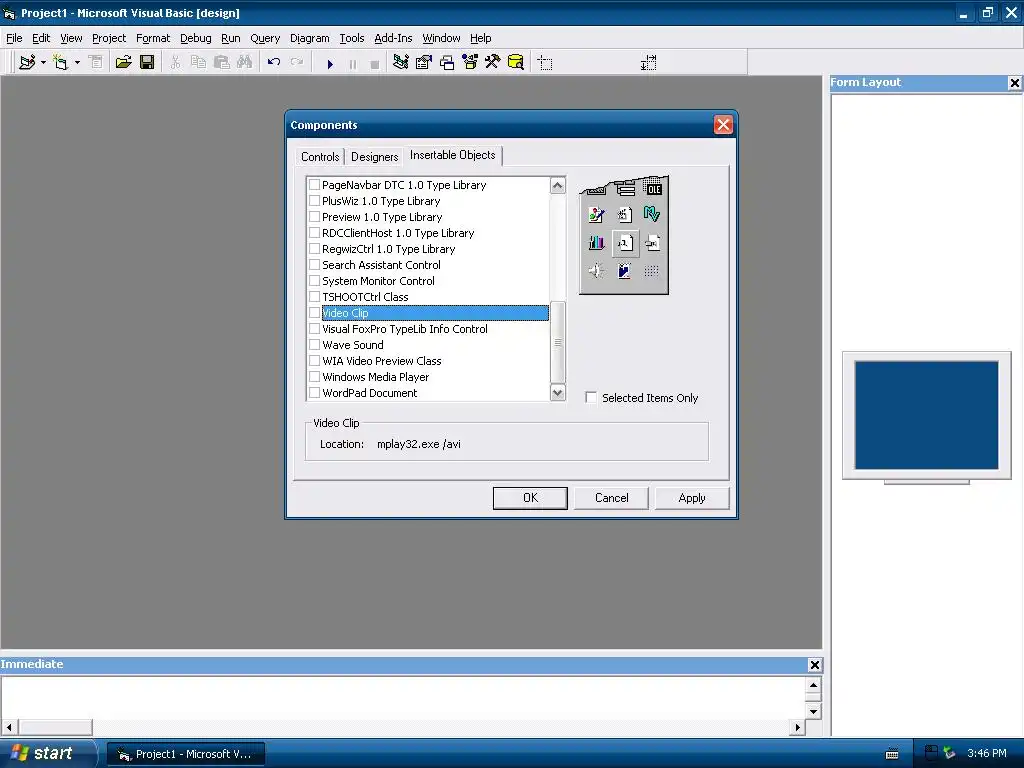Click the network connection tray icon
Viewport: 1024px width, 768px height.
[949, 753]
